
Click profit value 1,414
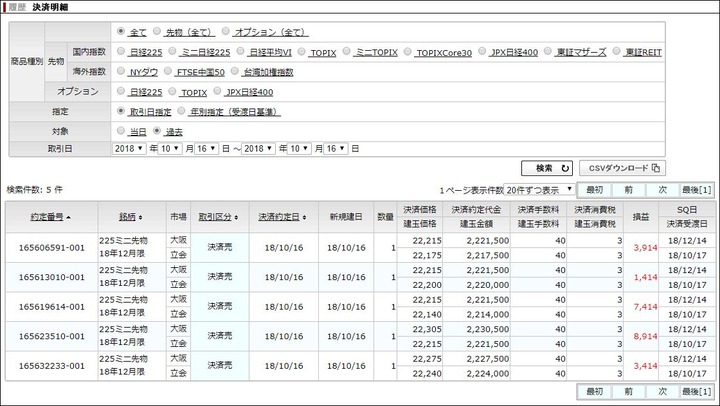(646, 277)
